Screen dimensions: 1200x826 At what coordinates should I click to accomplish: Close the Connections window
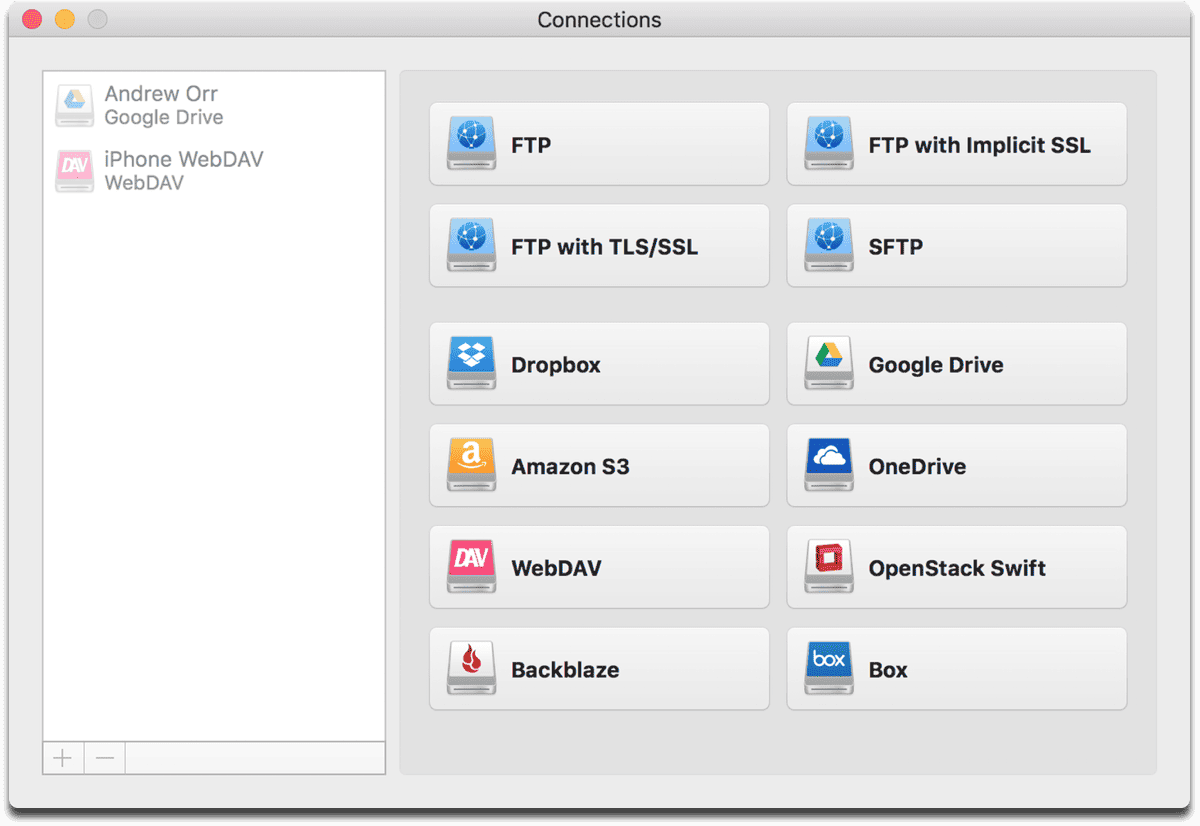[x=32, y=19]
